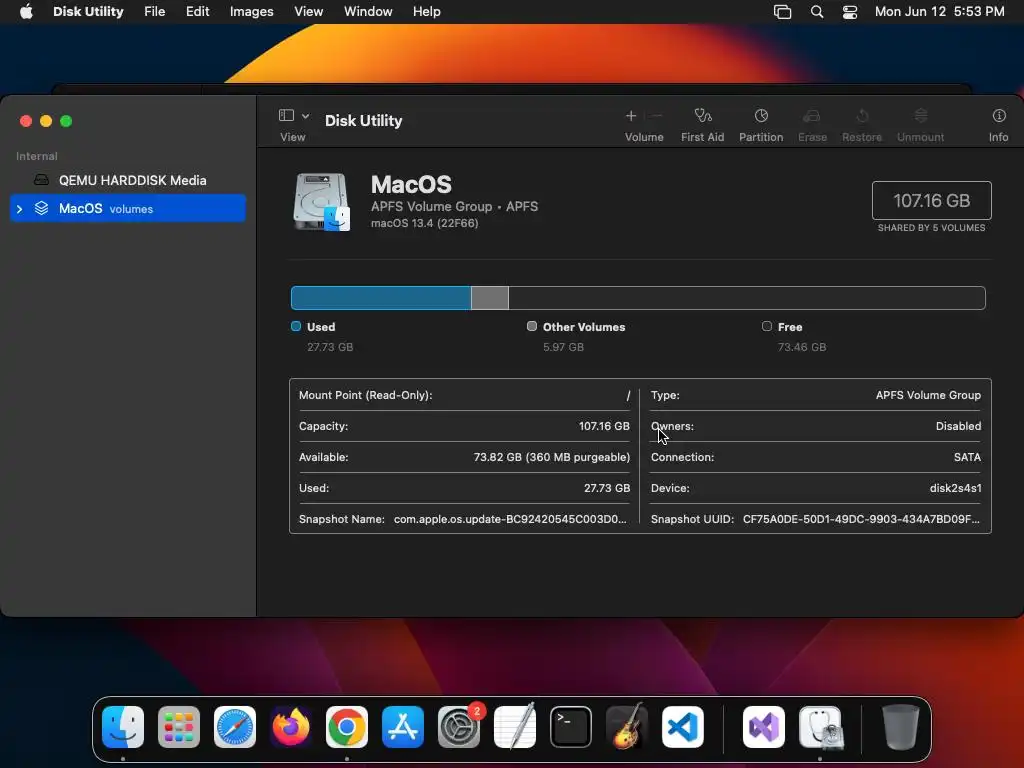Open Finder from the Dock
The width and height of the screenshot is (1024, 768).
coord(123,727)
